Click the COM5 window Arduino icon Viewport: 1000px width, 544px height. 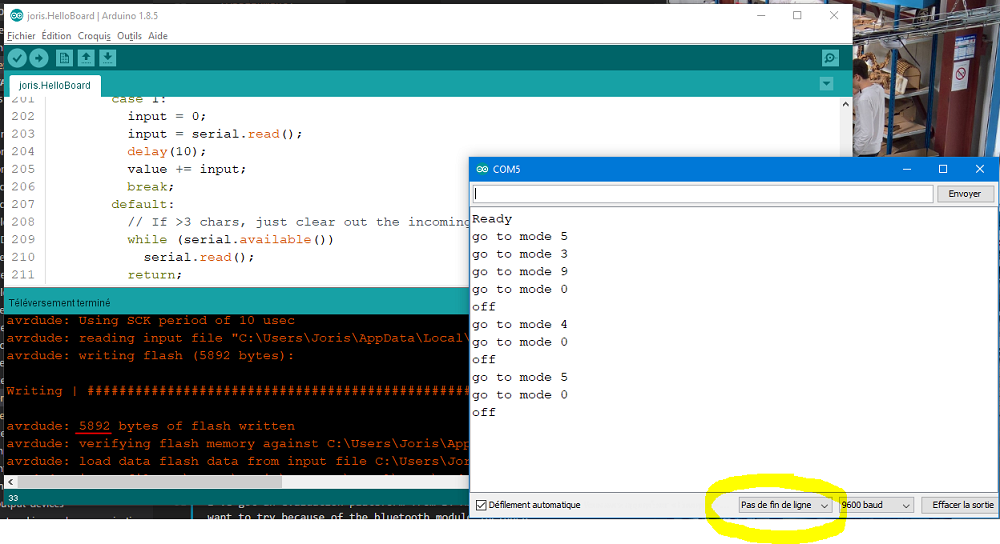click(482, 169)
